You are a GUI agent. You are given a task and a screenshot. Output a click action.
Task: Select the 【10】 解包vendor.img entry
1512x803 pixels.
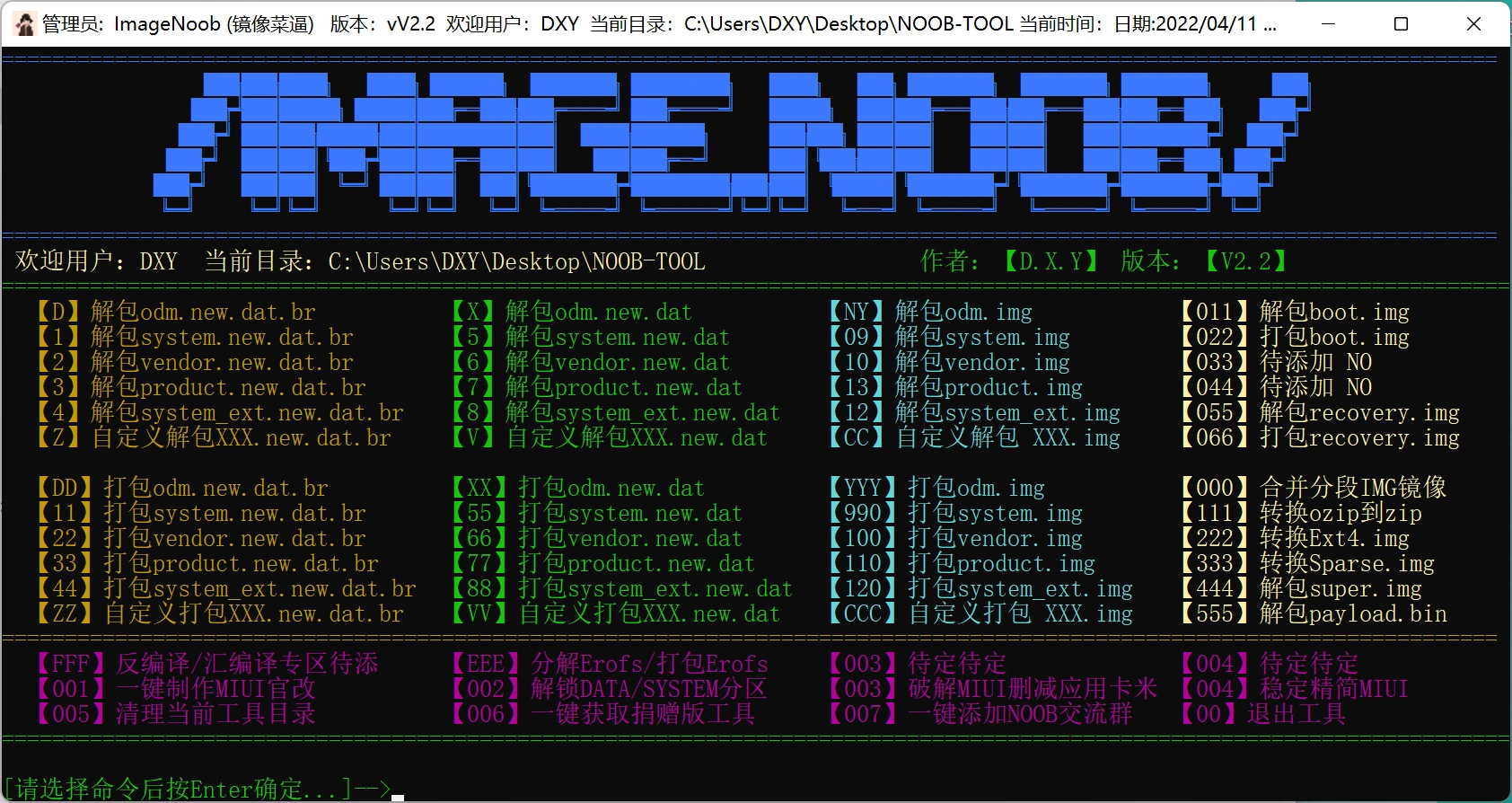[x=948, y=363]
